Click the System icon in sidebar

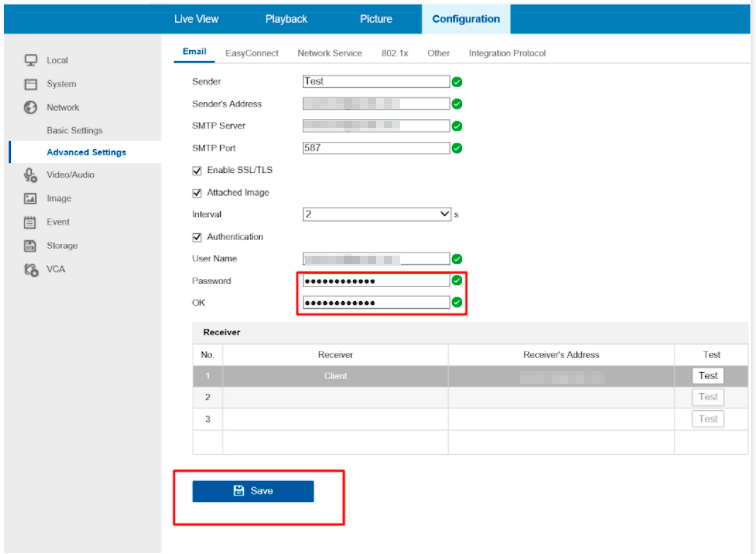(x=30, y=84)
